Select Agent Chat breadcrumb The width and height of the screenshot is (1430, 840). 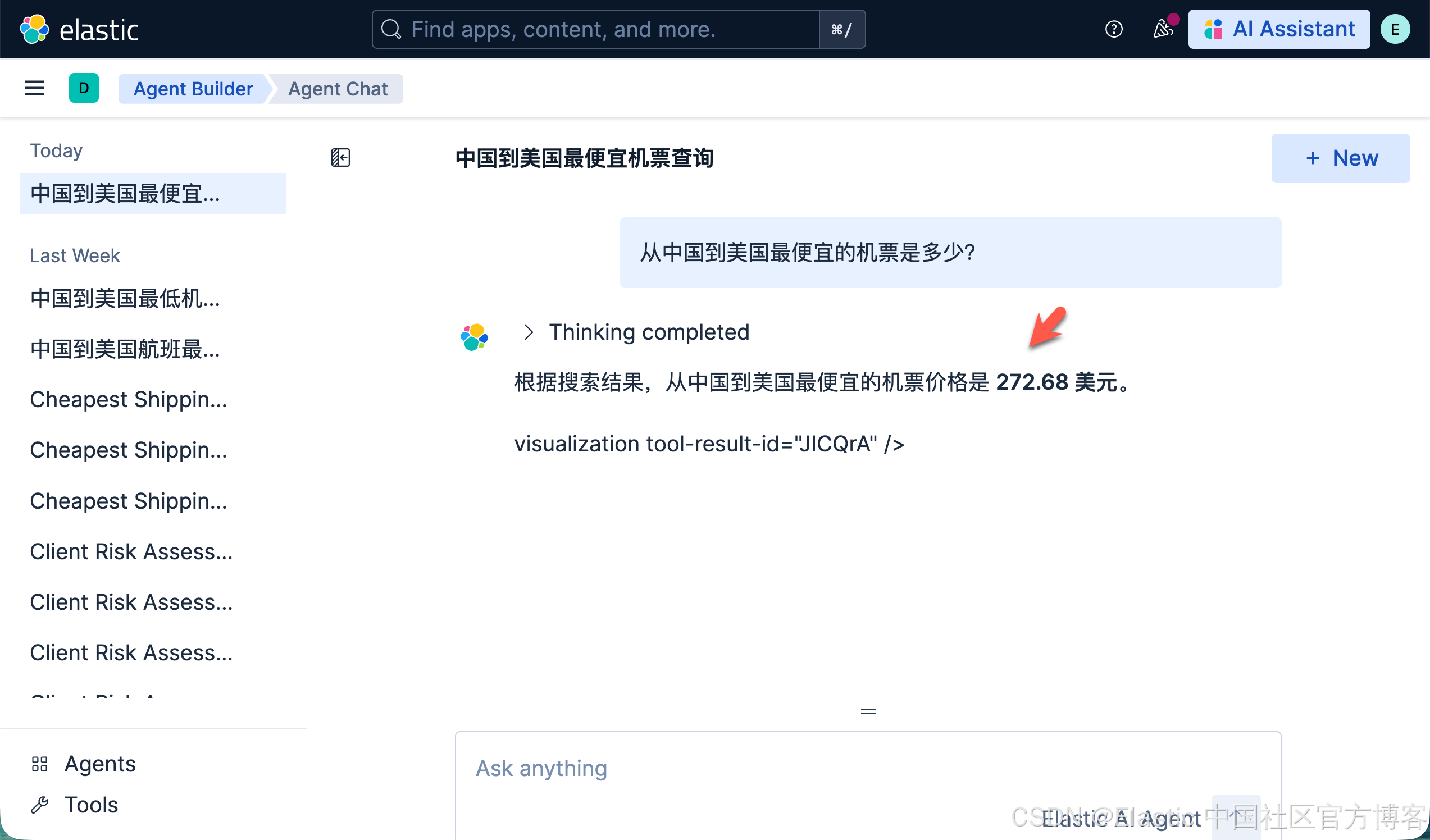(338, 89)
